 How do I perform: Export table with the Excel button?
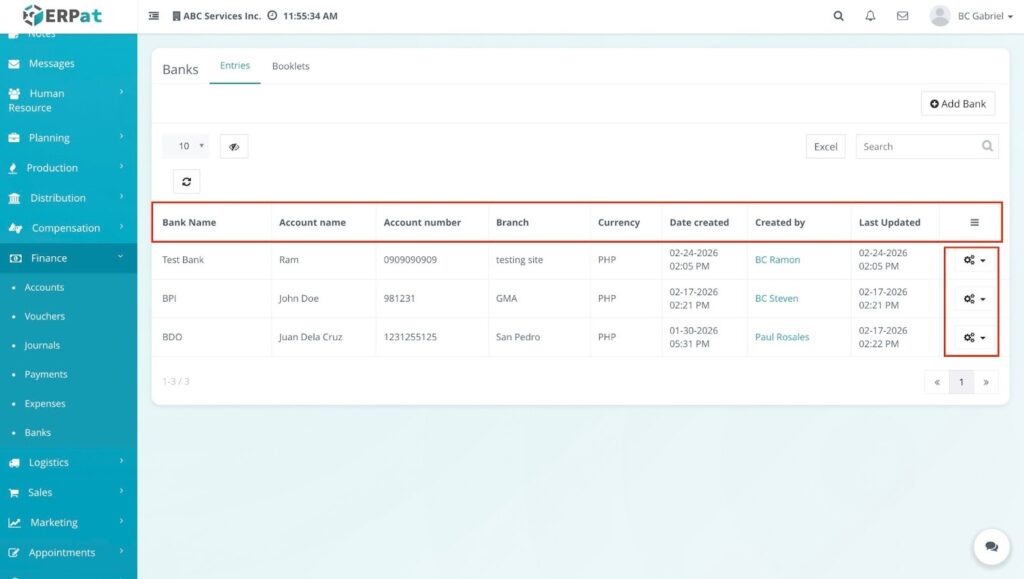tap(825, 147)
